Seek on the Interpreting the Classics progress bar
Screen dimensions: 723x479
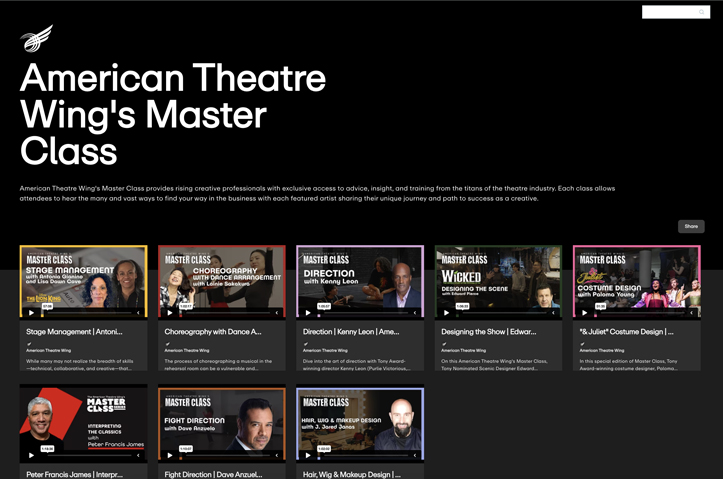pos(87,456)
